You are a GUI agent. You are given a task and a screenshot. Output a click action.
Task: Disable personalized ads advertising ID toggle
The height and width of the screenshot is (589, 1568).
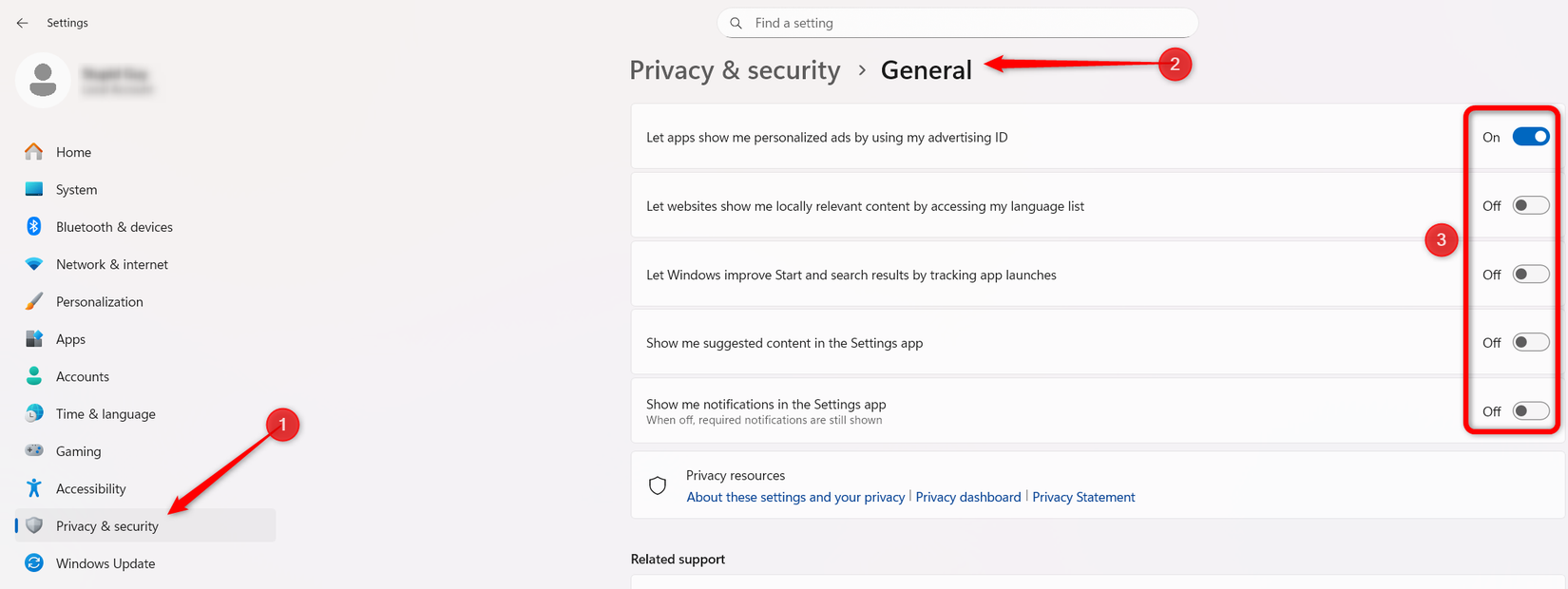(1530, 136)
